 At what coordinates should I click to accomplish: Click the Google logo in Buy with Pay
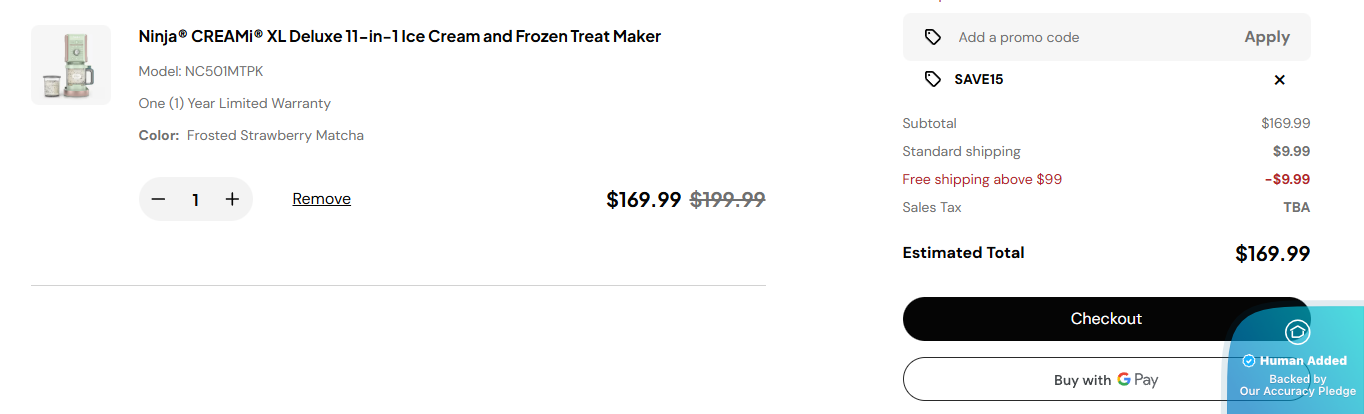(x=1124, y=380)
